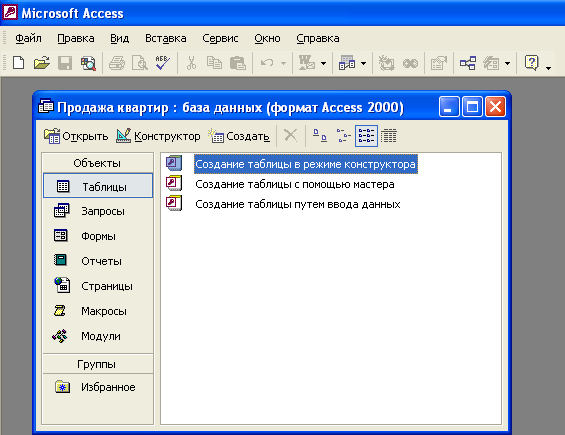Click the Properties icon in the toolbar
The height and width of the screenshot is (435, 565).
(439, 63)
